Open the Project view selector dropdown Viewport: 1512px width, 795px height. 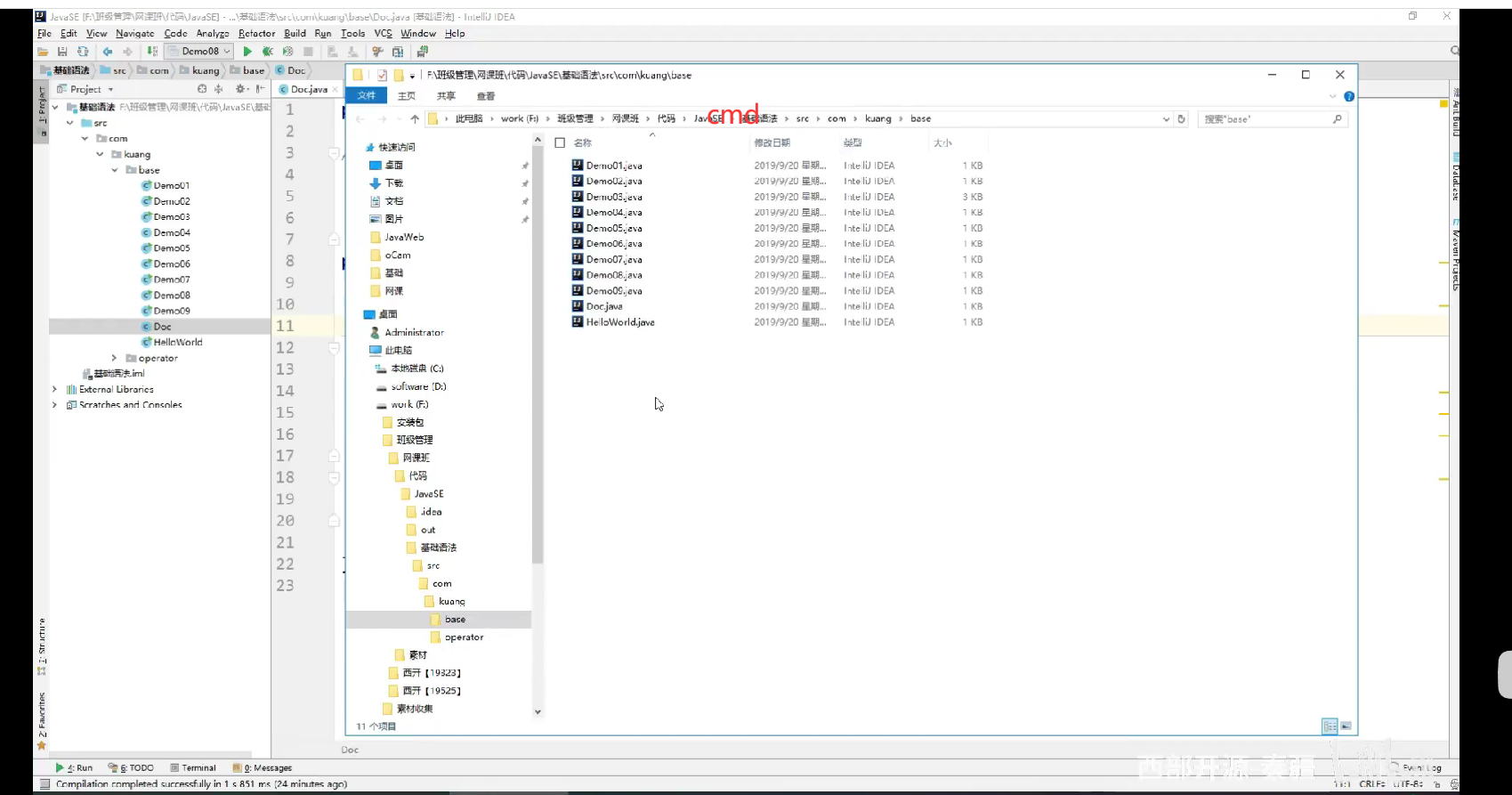tap(110, 89)
